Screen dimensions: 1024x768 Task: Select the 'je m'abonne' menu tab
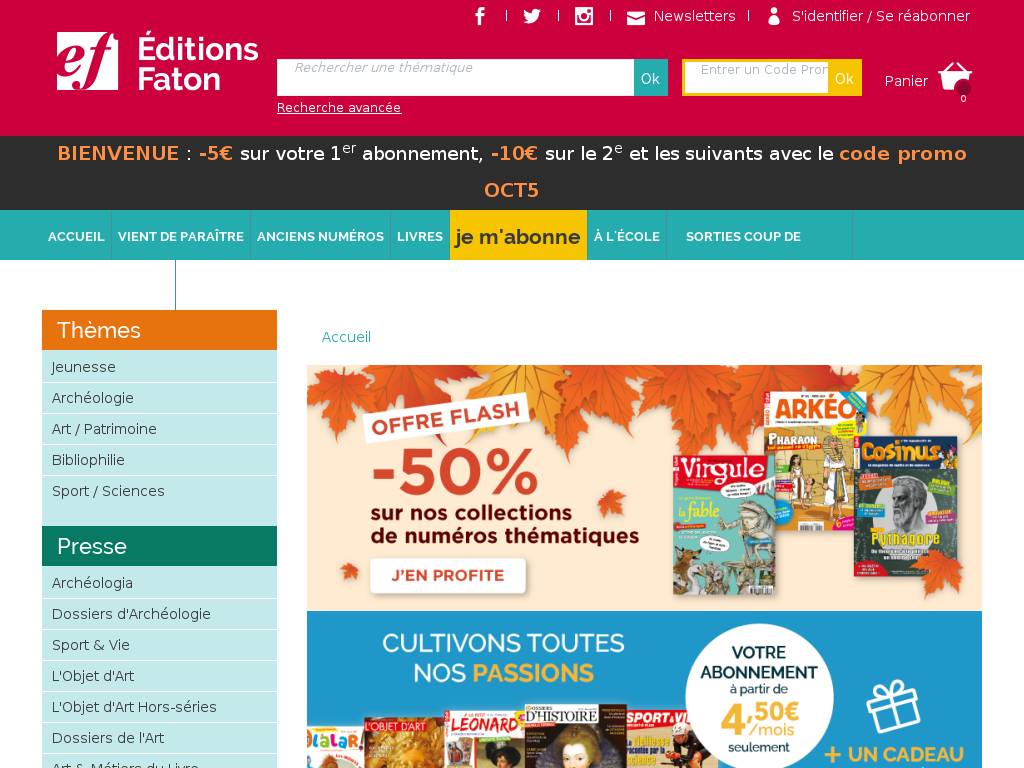pos(518,236)
